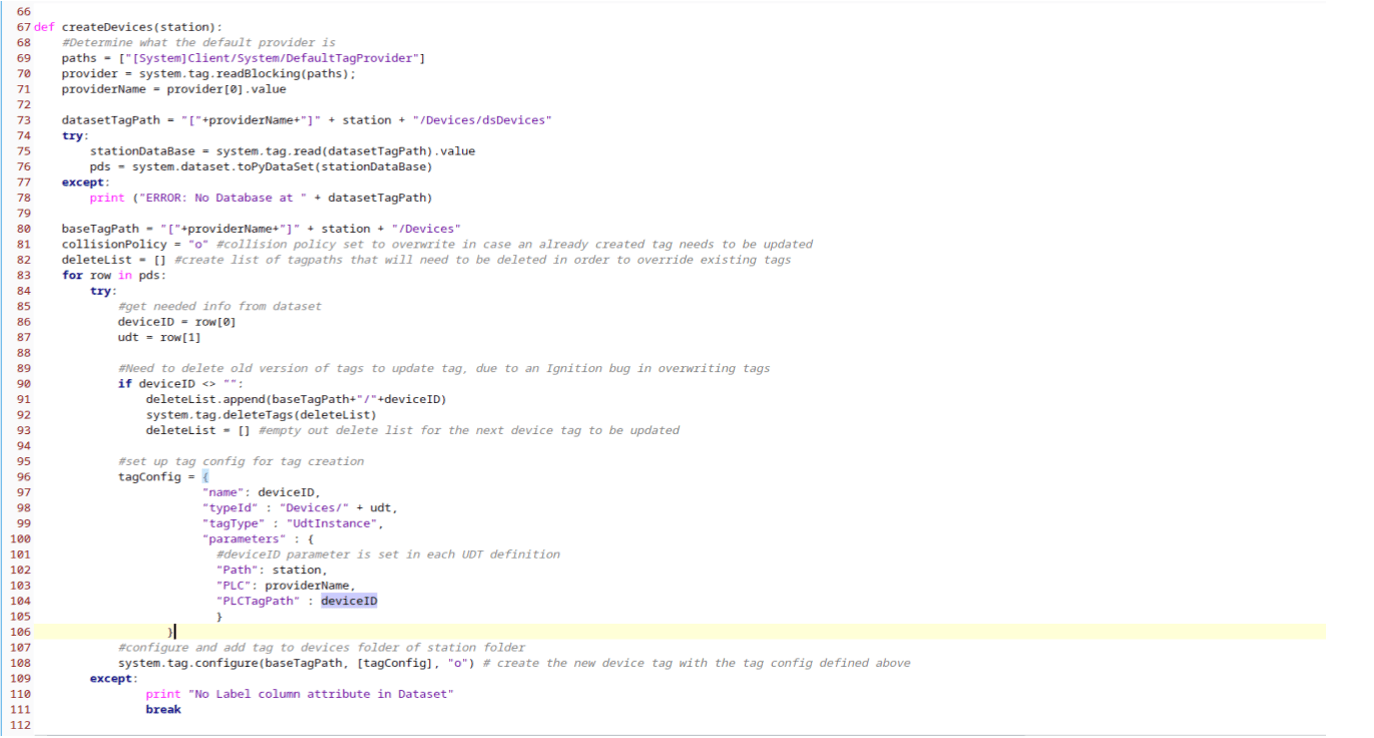Click line number 67 in the gutter
1374x738 pixels.
[23, 27]
